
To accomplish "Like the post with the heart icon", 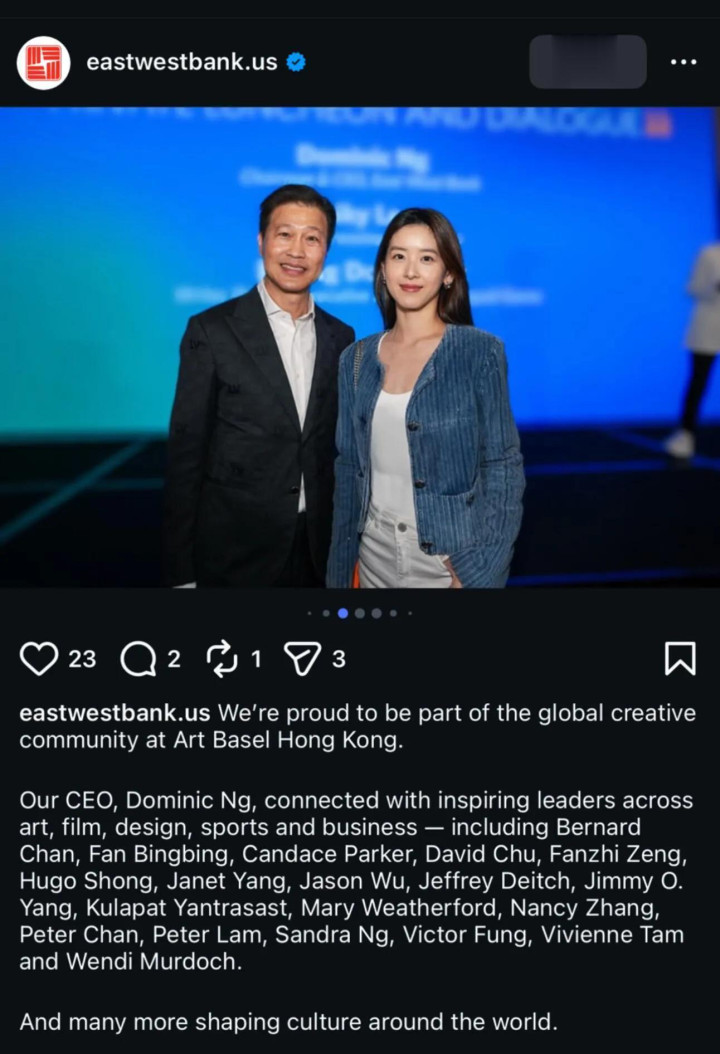I will point(38,658).
